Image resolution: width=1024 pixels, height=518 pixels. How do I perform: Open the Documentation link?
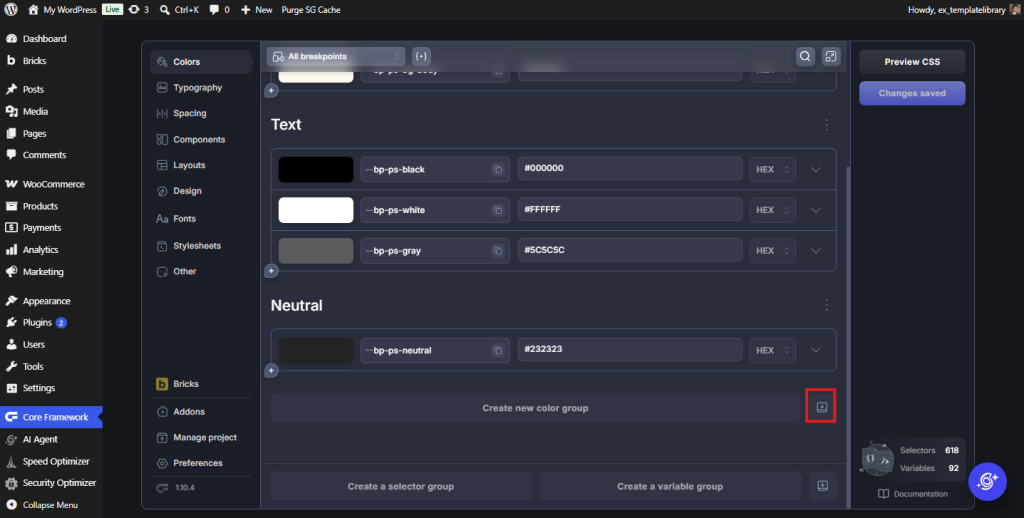912,494
